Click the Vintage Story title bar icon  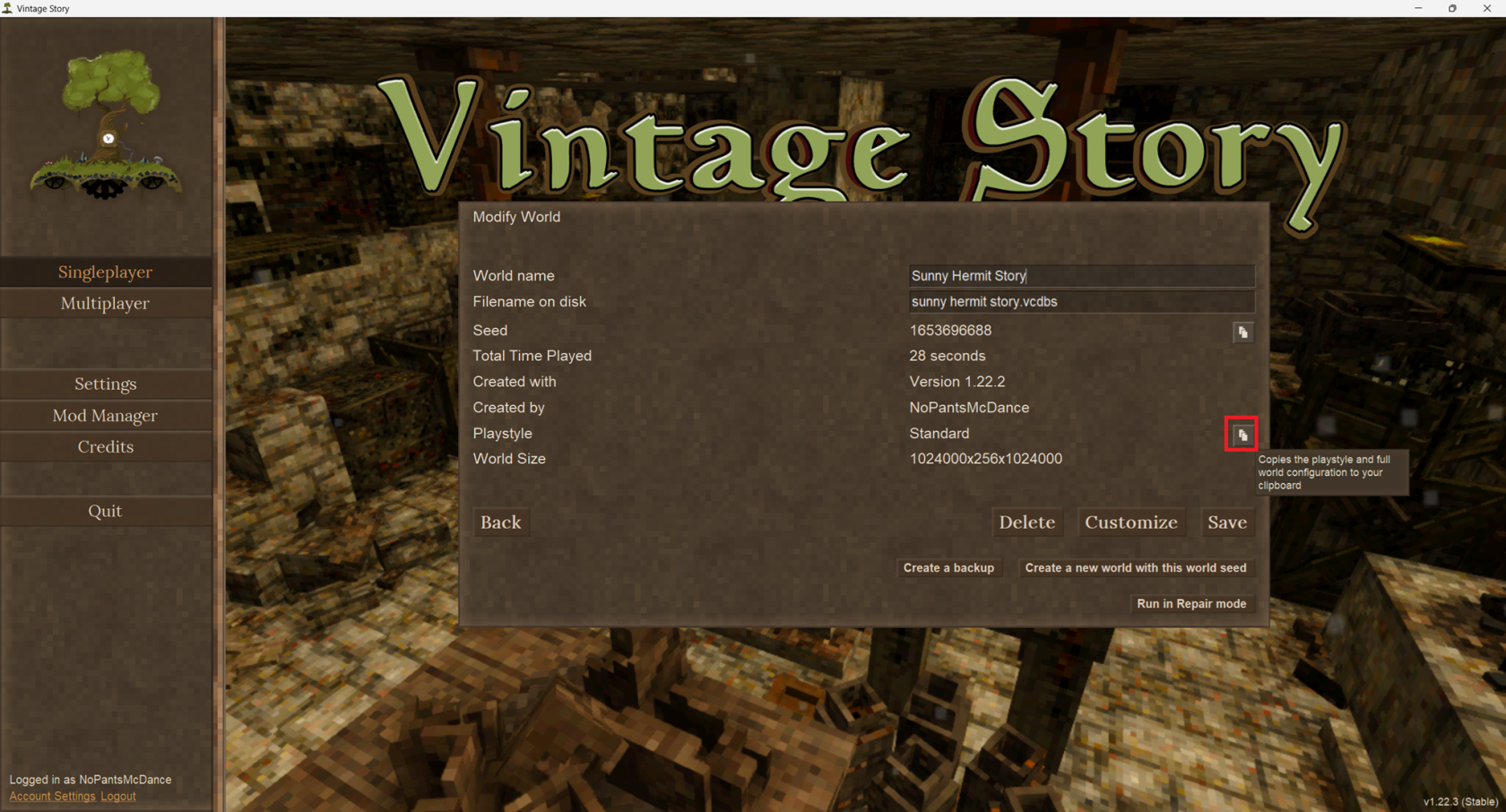7,8
